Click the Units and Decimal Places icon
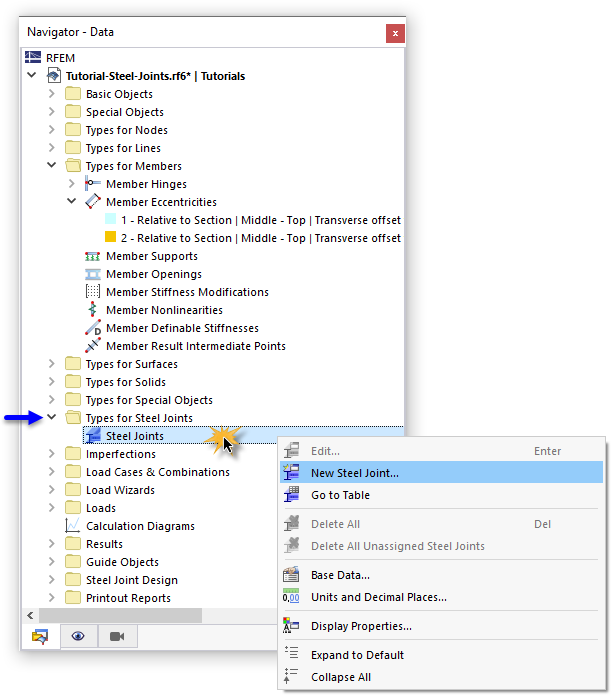Screen dimensions: 611x695 291,597
